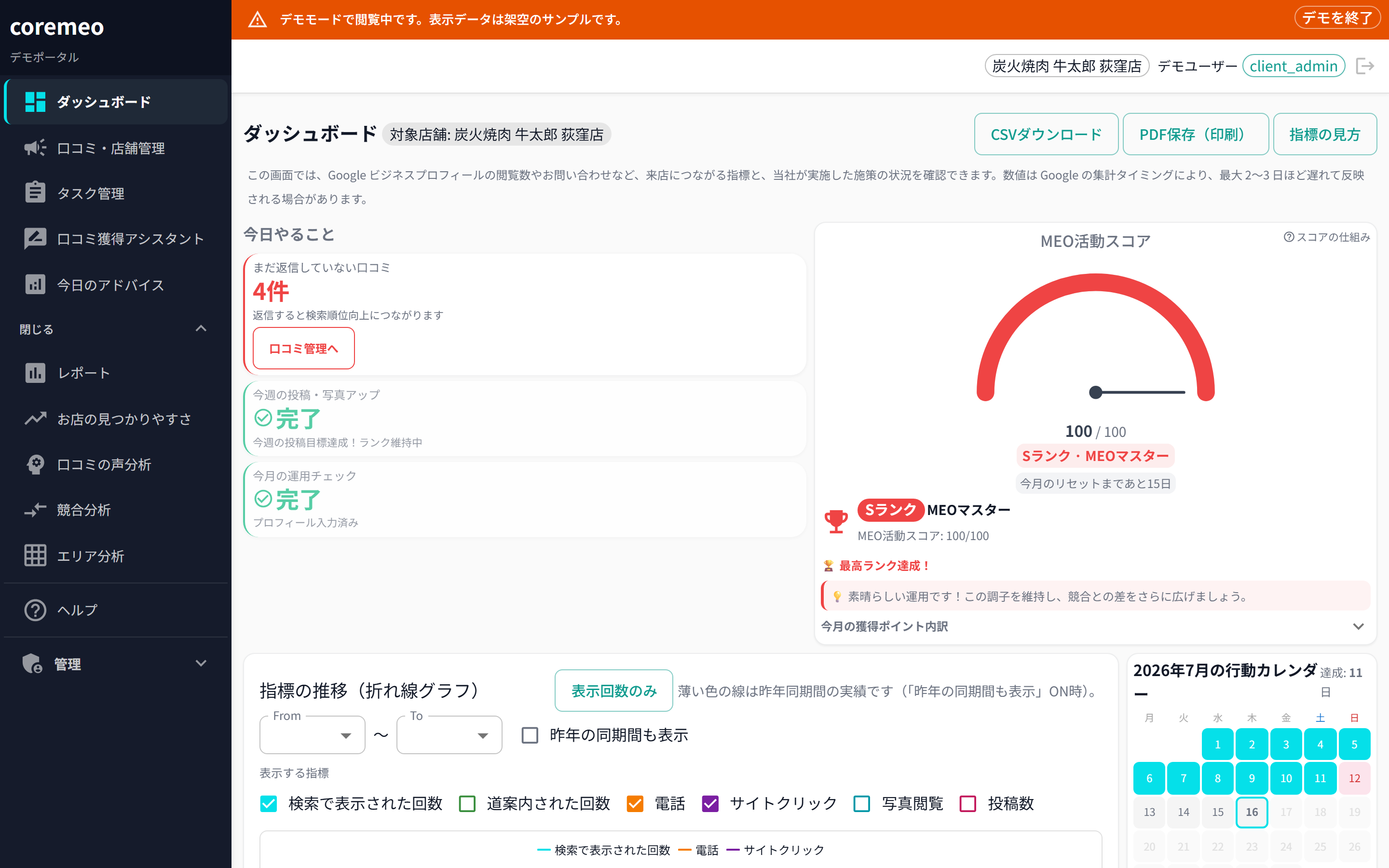
Task: Tick 昨年の同期間も表示 checkbox
Action: (x=529, y=735)
